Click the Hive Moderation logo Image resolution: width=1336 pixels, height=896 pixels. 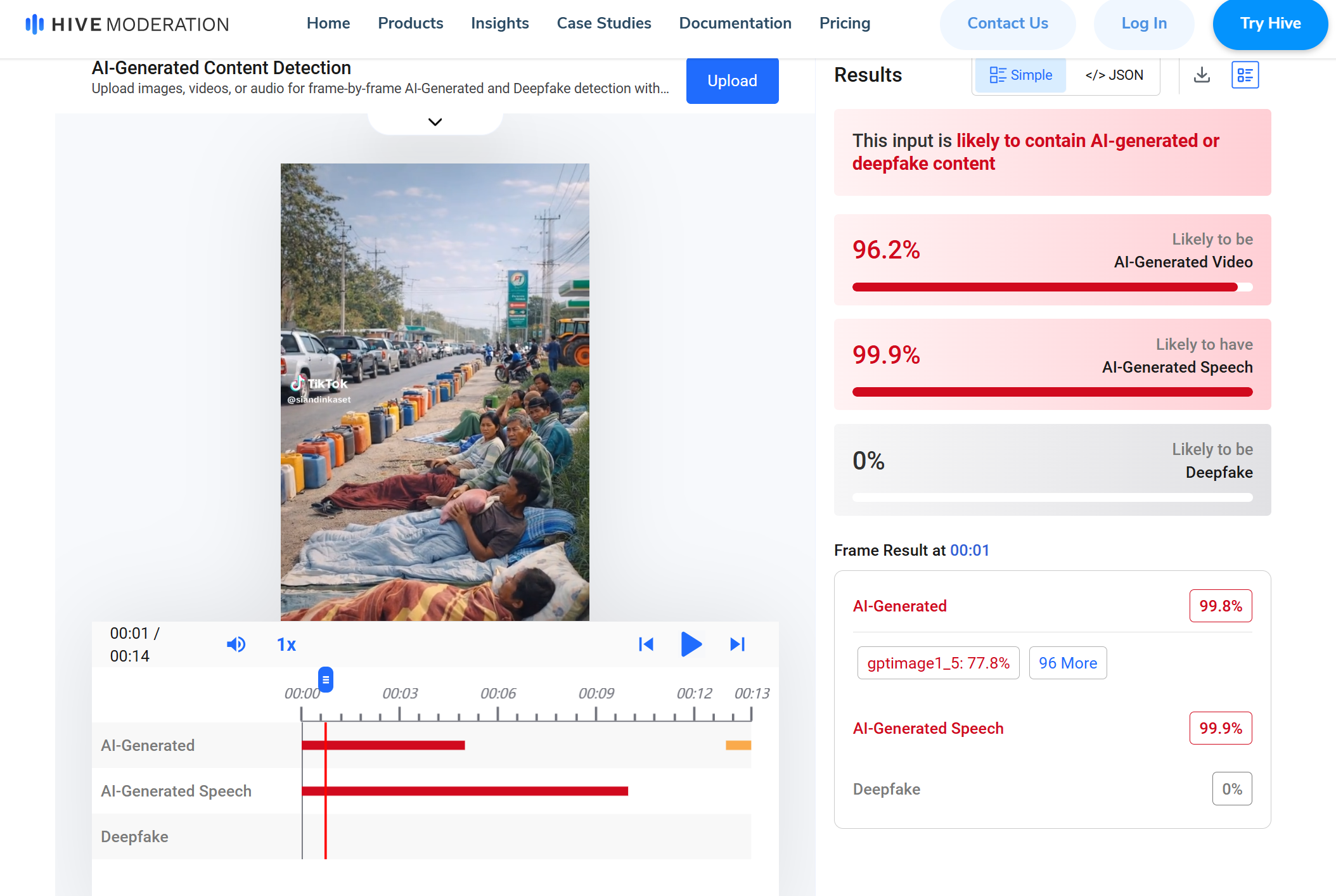click(x=127, y=24)
